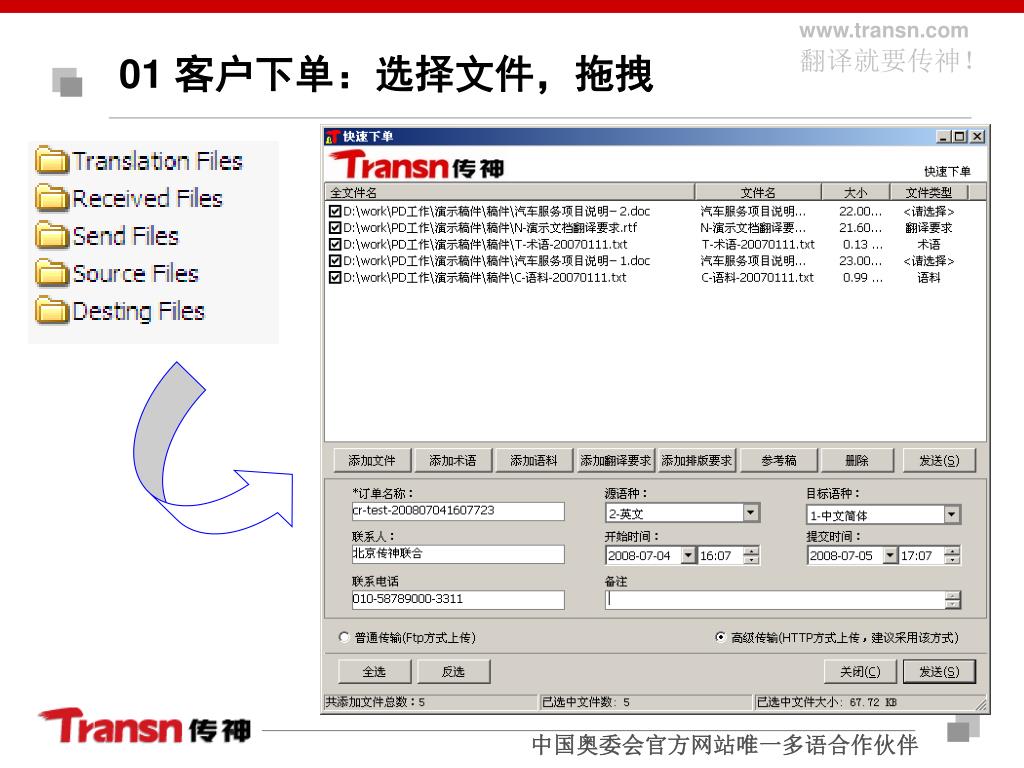Open the 提交时间 date dropdown
This screenshot has width=1024, height=768.
point(890,556)
